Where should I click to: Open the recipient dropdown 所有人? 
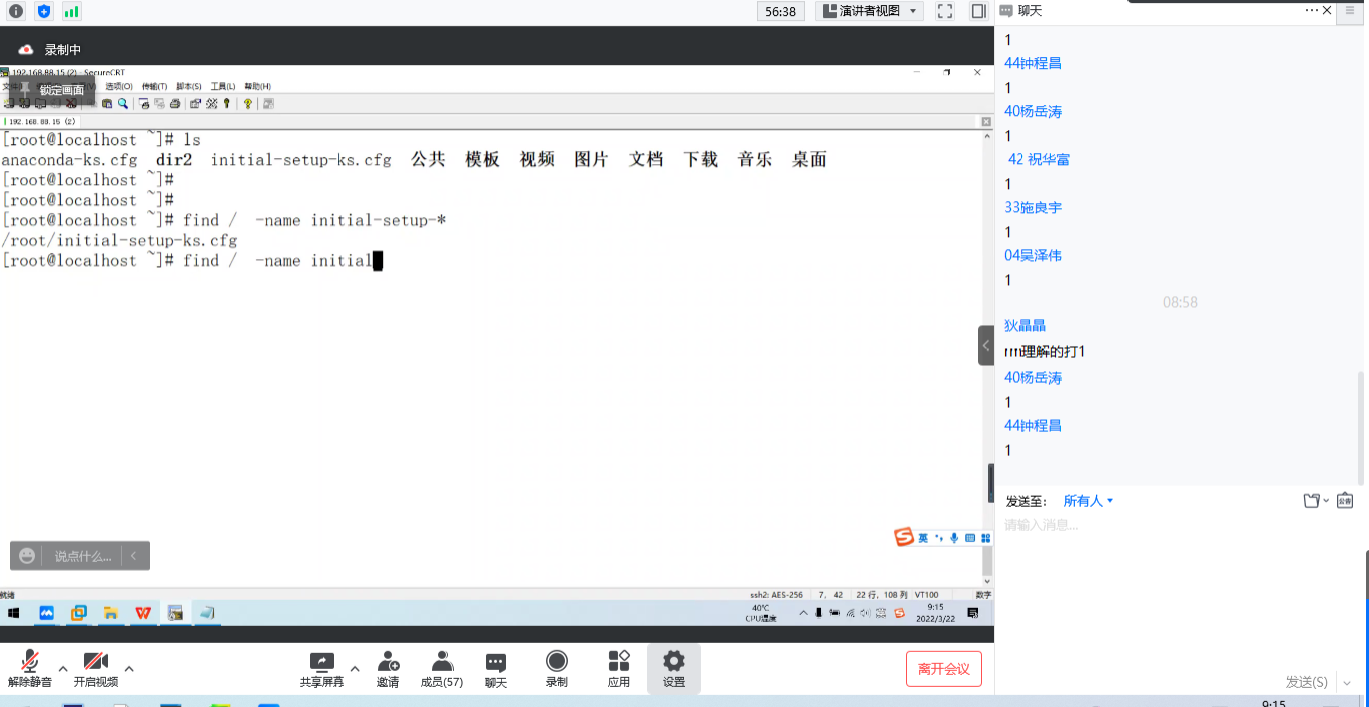[1088, 501]
